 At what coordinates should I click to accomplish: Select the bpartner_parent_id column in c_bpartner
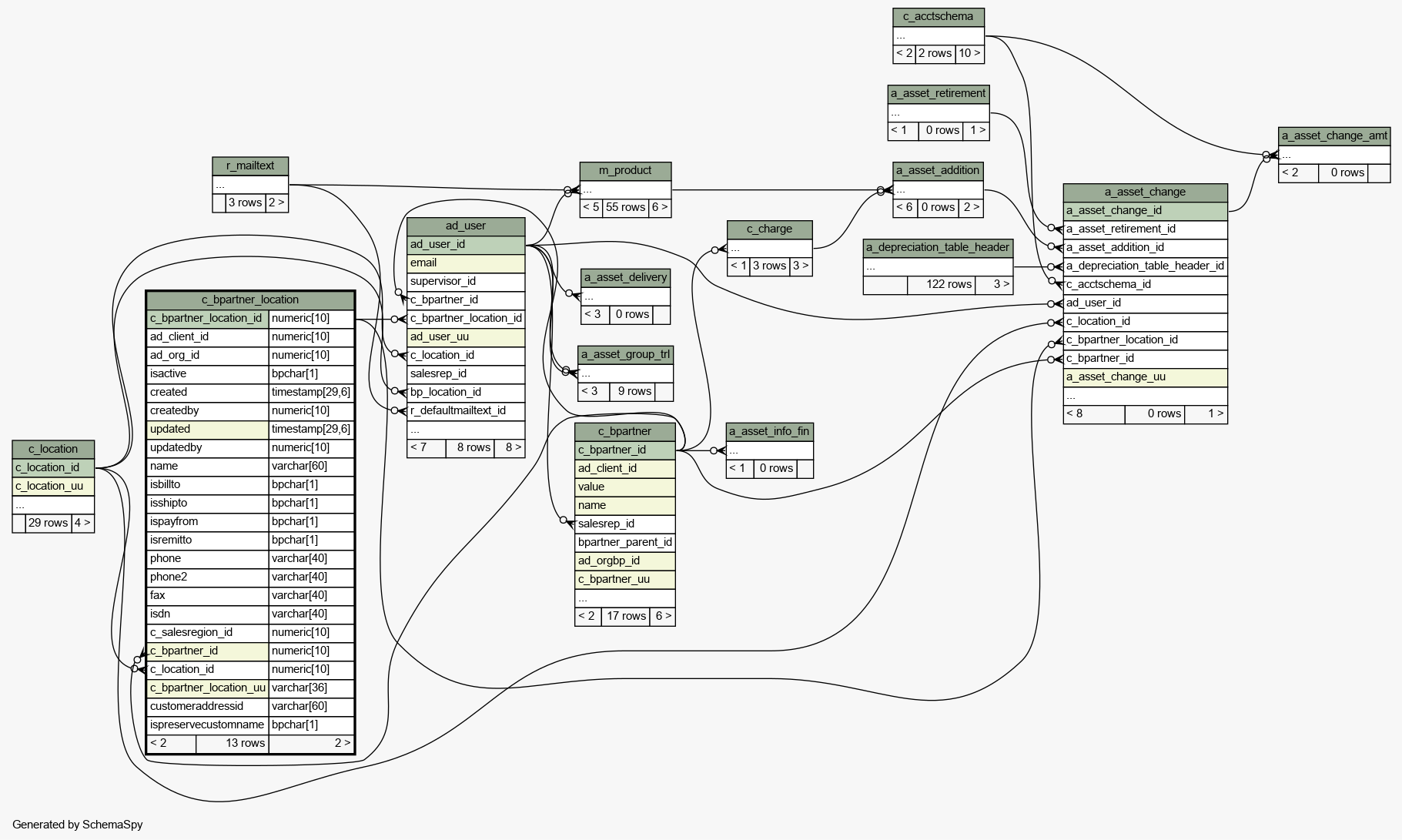click(x=624, y=543)
